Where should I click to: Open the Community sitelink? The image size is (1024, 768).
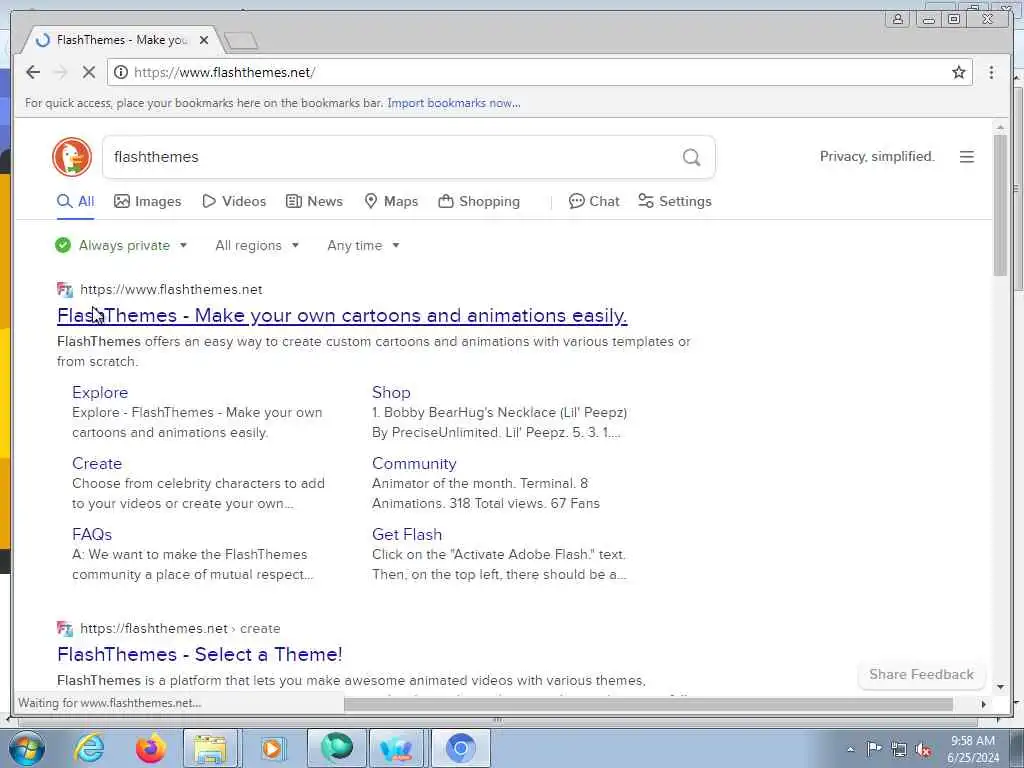click(x=414, y=464)
